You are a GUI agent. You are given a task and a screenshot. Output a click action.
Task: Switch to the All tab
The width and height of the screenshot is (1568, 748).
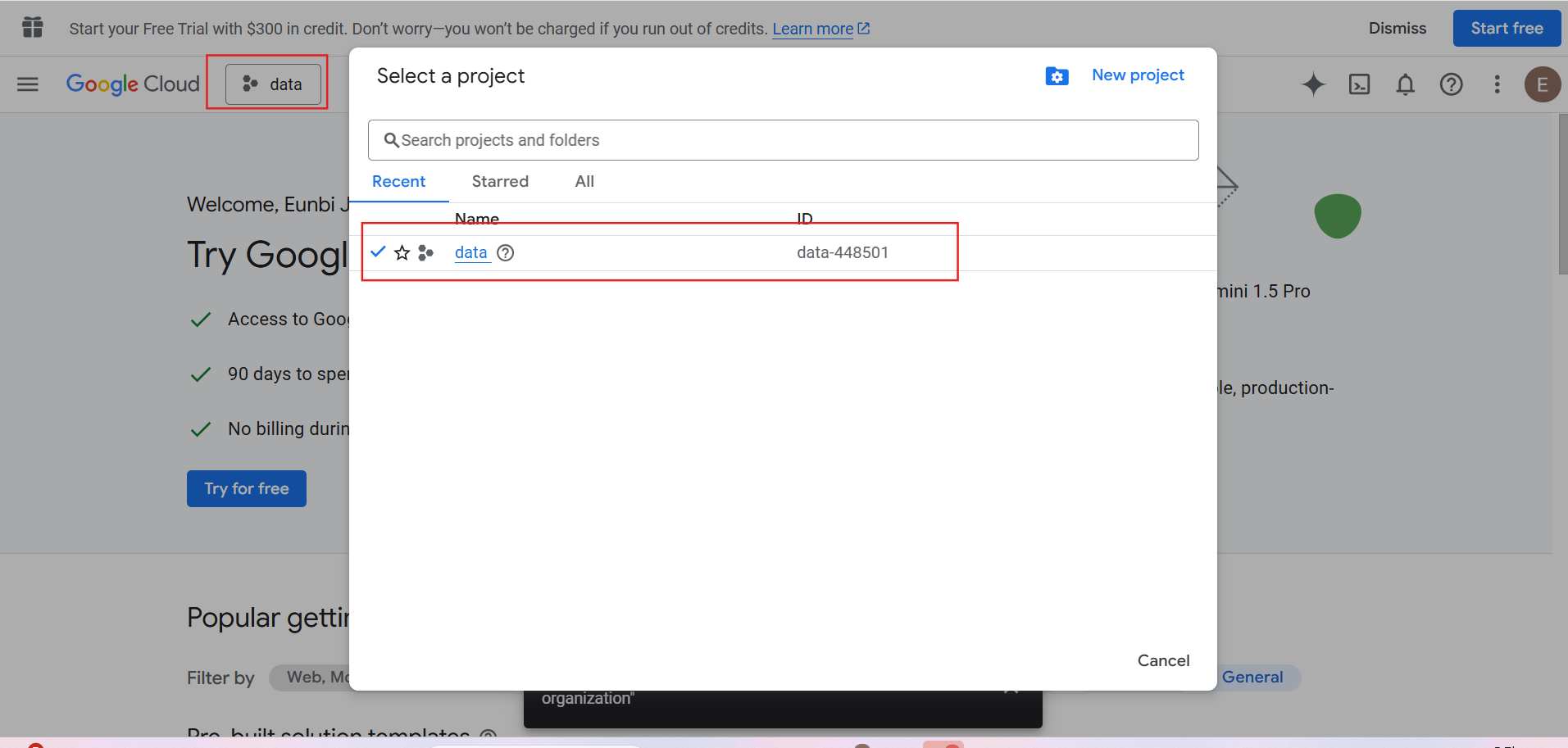[x=584, y=181]
